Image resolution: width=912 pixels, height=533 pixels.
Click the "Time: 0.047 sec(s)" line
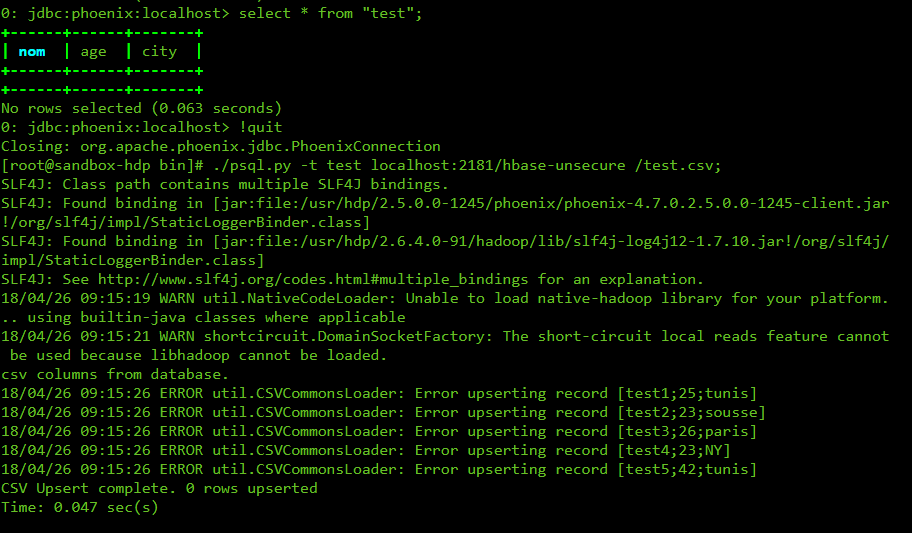80,507
